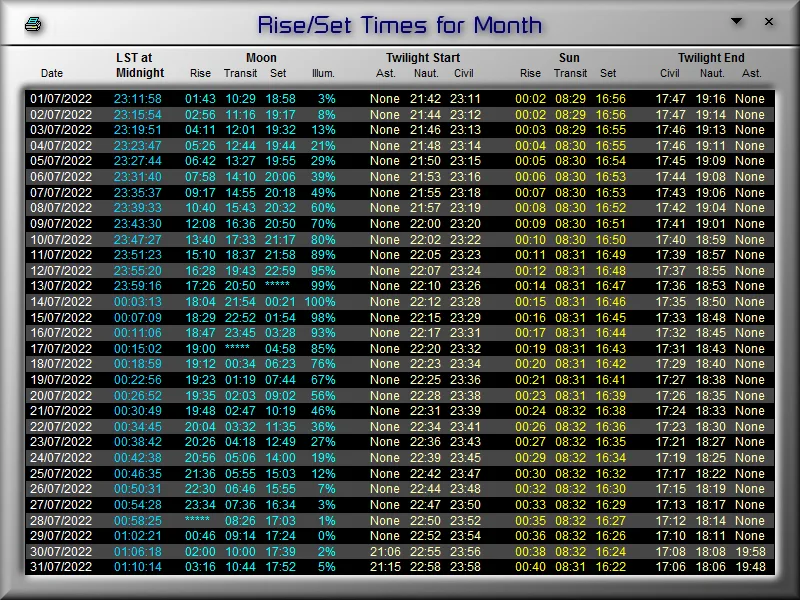
Task: Click the Moon group header
Action: [x=261, y=58]
